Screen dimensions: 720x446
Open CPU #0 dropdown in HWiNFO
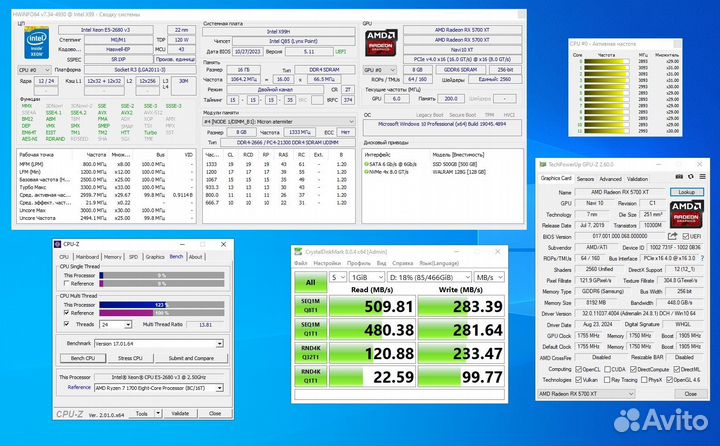34,70
